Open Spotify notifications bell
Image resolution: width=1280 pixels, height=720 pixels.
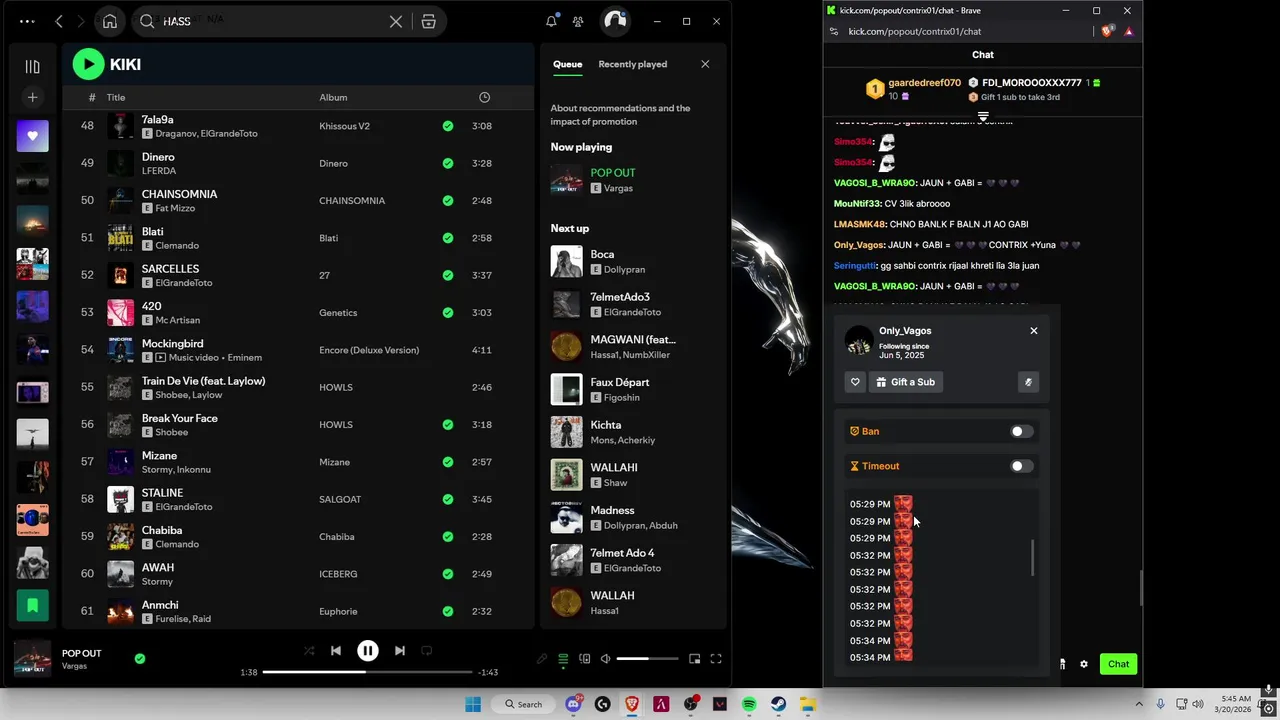551,21
